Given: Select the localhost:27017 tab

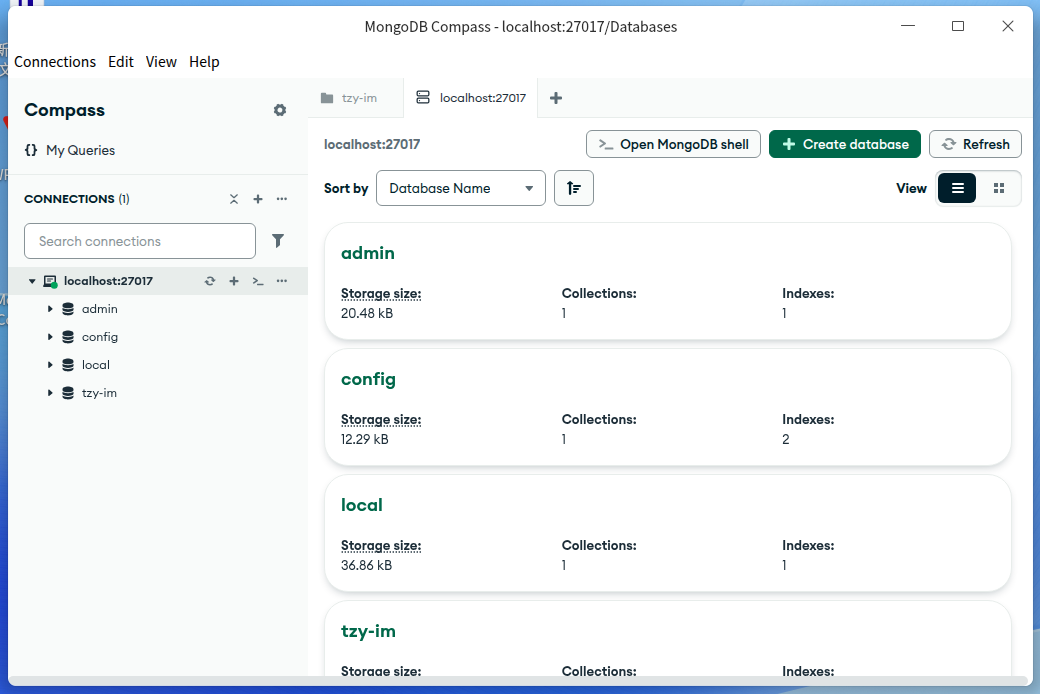Looking at the screenshot, I should click(x=470, y=98).
